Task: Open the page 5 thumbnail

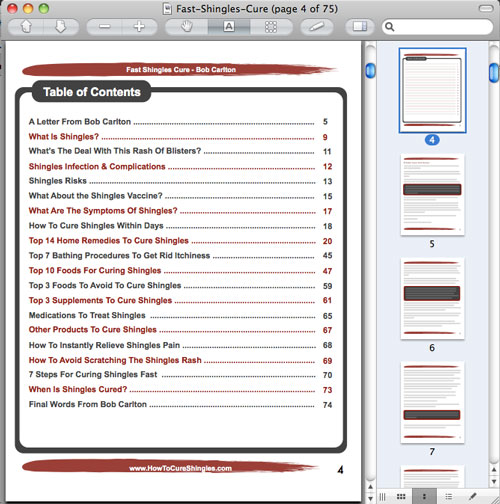Action: click(x=432, y=195)
